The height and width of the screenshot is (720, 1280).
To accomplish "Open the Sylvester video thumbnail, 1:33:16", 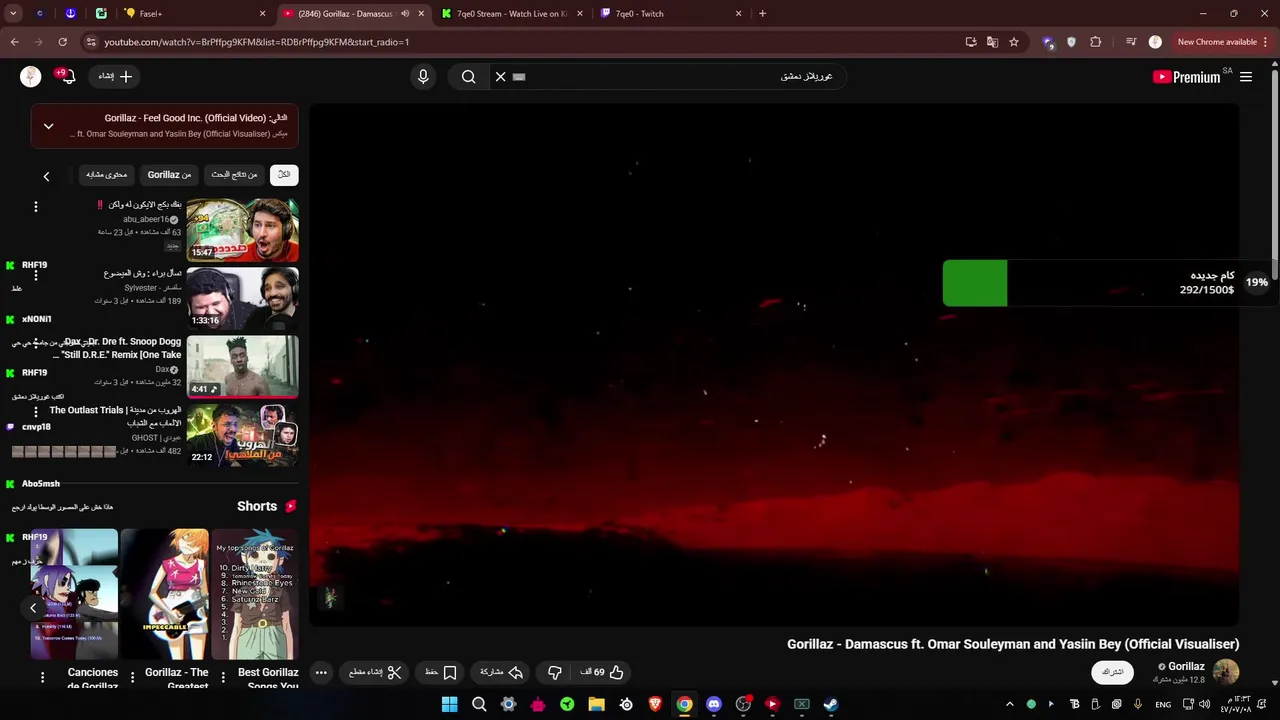I will (x=242, y=298).
